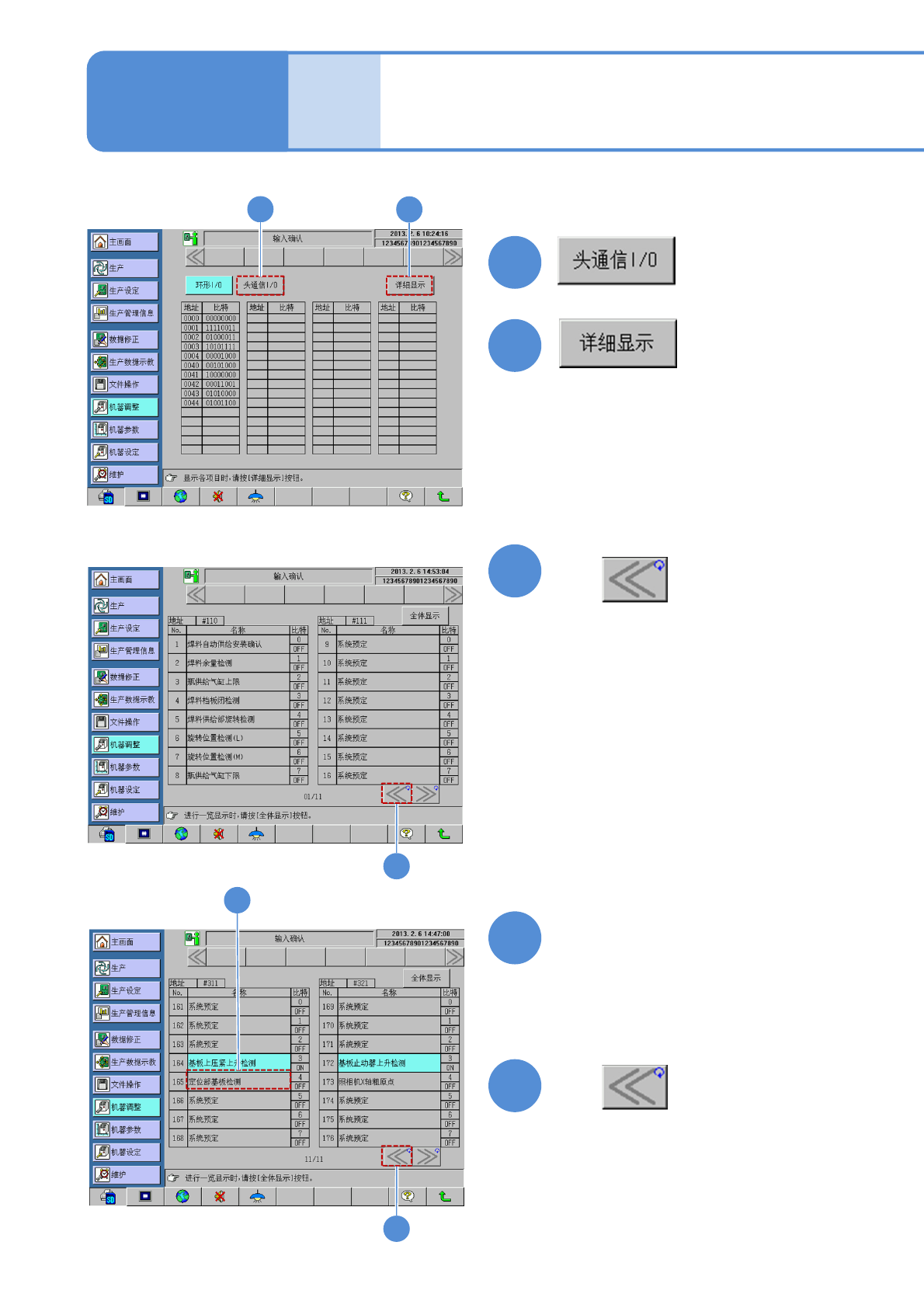The width and height of the screenshot is (924, 1308).
Task: Click the blue monitor icon on 环形I/O screen
Action: 144,496
